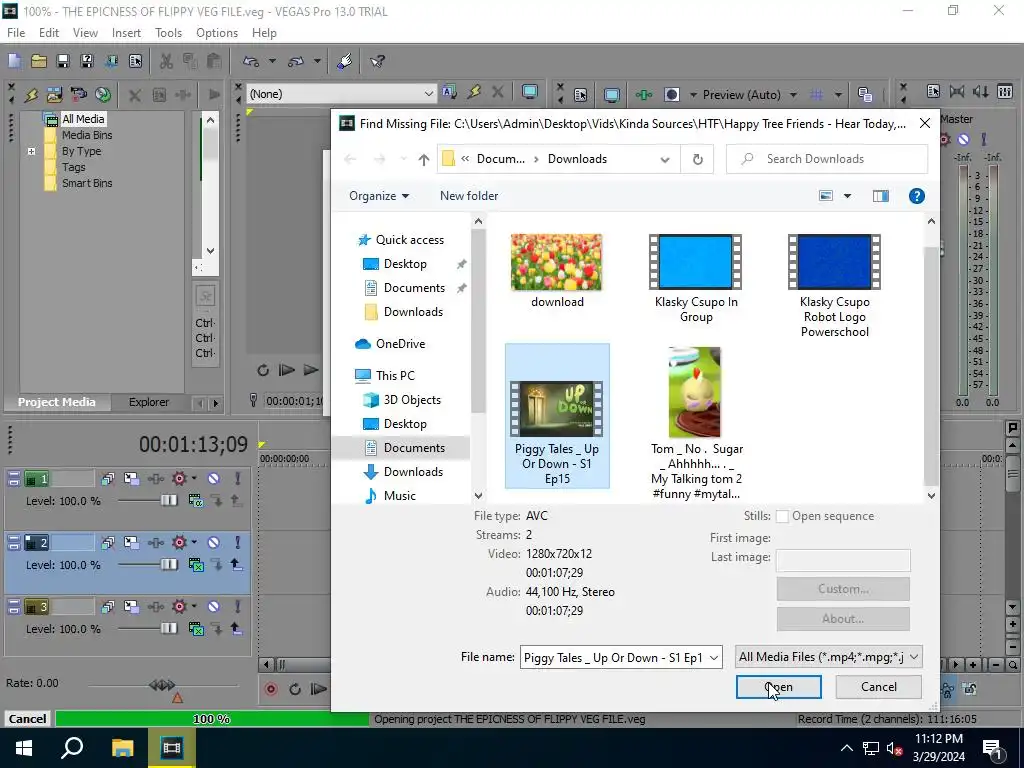
Task: Switch to the Explorer tab
Action: click(x=149, y=402)
